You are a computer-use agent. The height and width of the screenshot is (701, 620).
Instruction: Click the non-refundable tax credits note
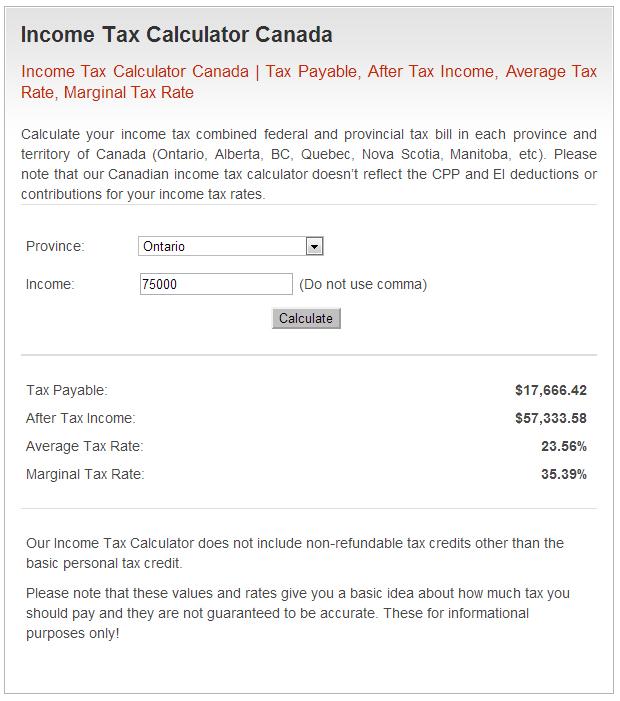pos(295,552)
